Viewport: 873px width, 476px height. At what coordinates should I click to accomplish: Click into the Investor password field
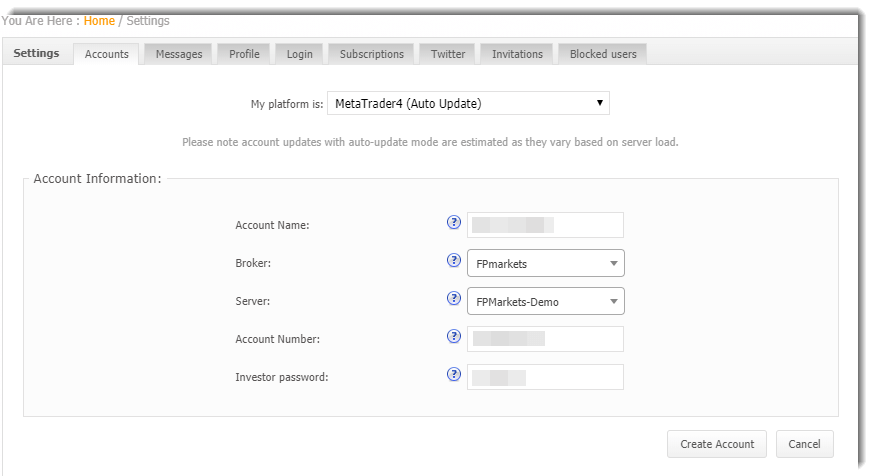[545, 377]
